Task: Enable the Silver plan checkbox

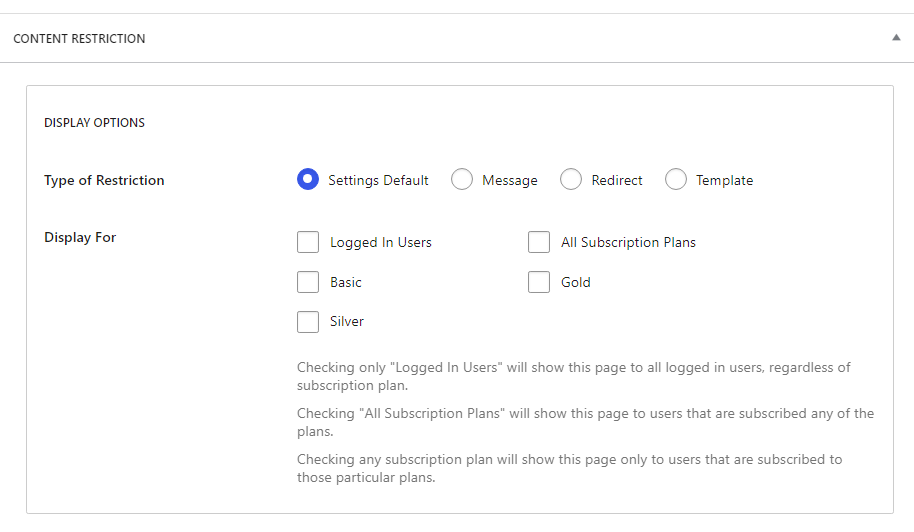Action: pos(308,322)
